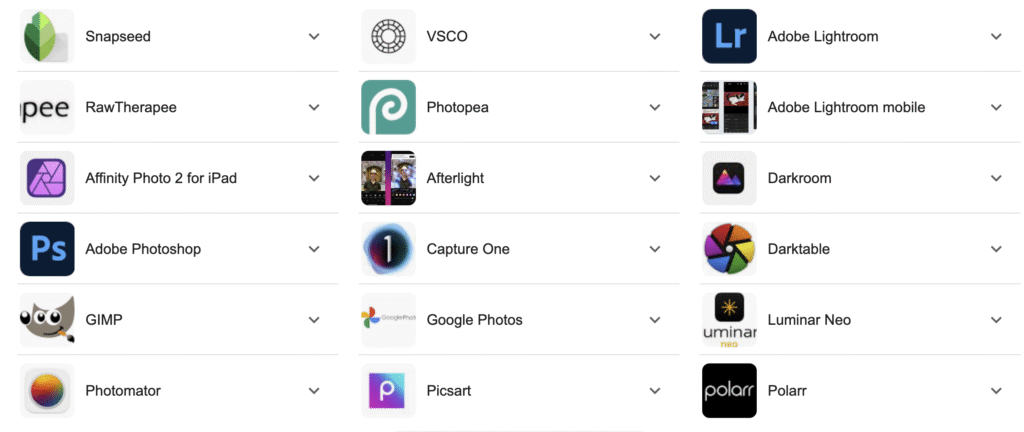1024x432 pixels.
Task: Click the RawTherapee name link
Action: [x=131, y=107]
